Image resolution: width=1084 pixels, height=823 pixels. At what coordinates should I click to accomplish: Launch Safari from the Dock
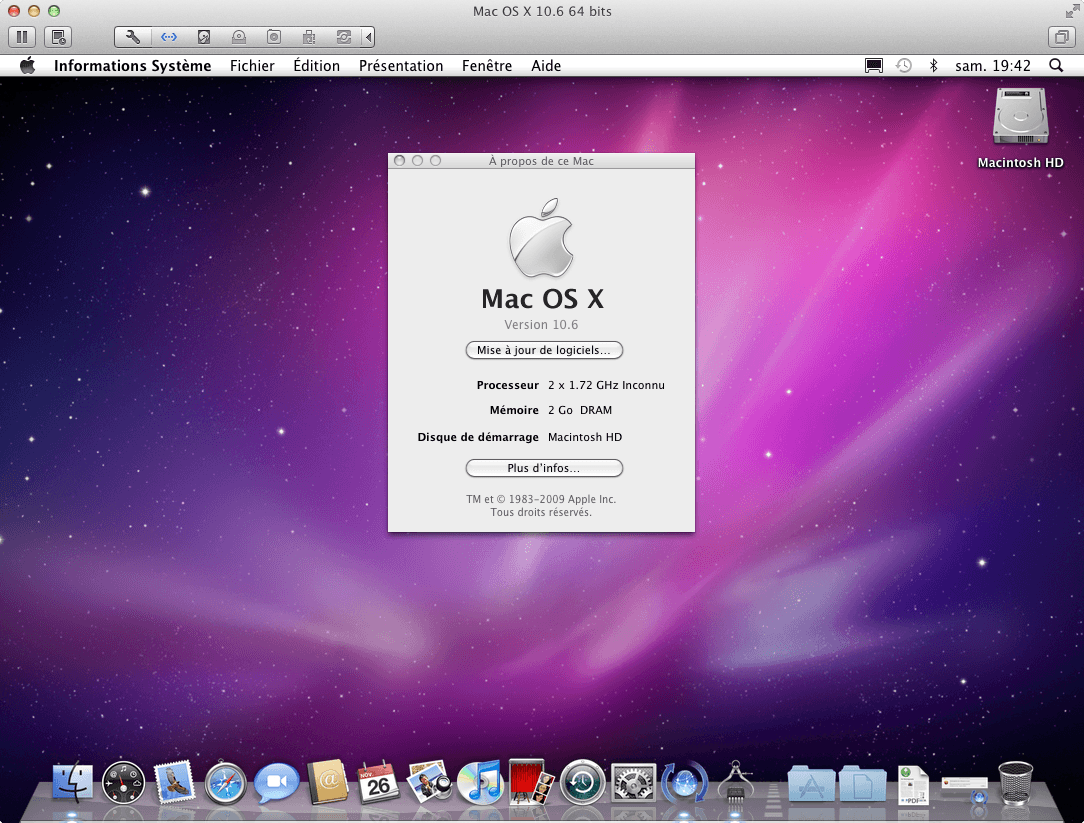[225, 782]
